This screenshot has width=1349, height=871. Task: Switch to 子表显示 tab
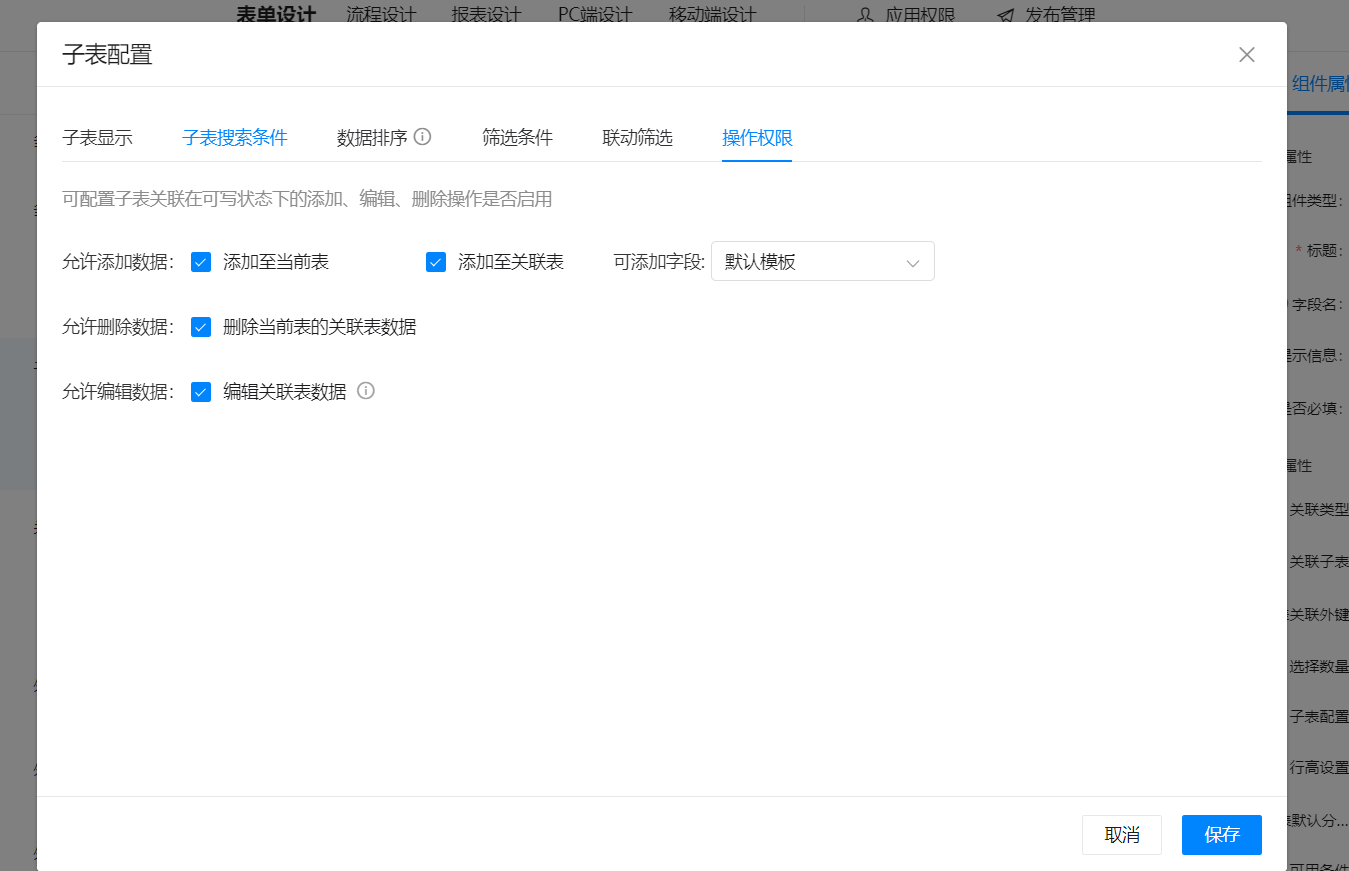(x=97, y=138)
